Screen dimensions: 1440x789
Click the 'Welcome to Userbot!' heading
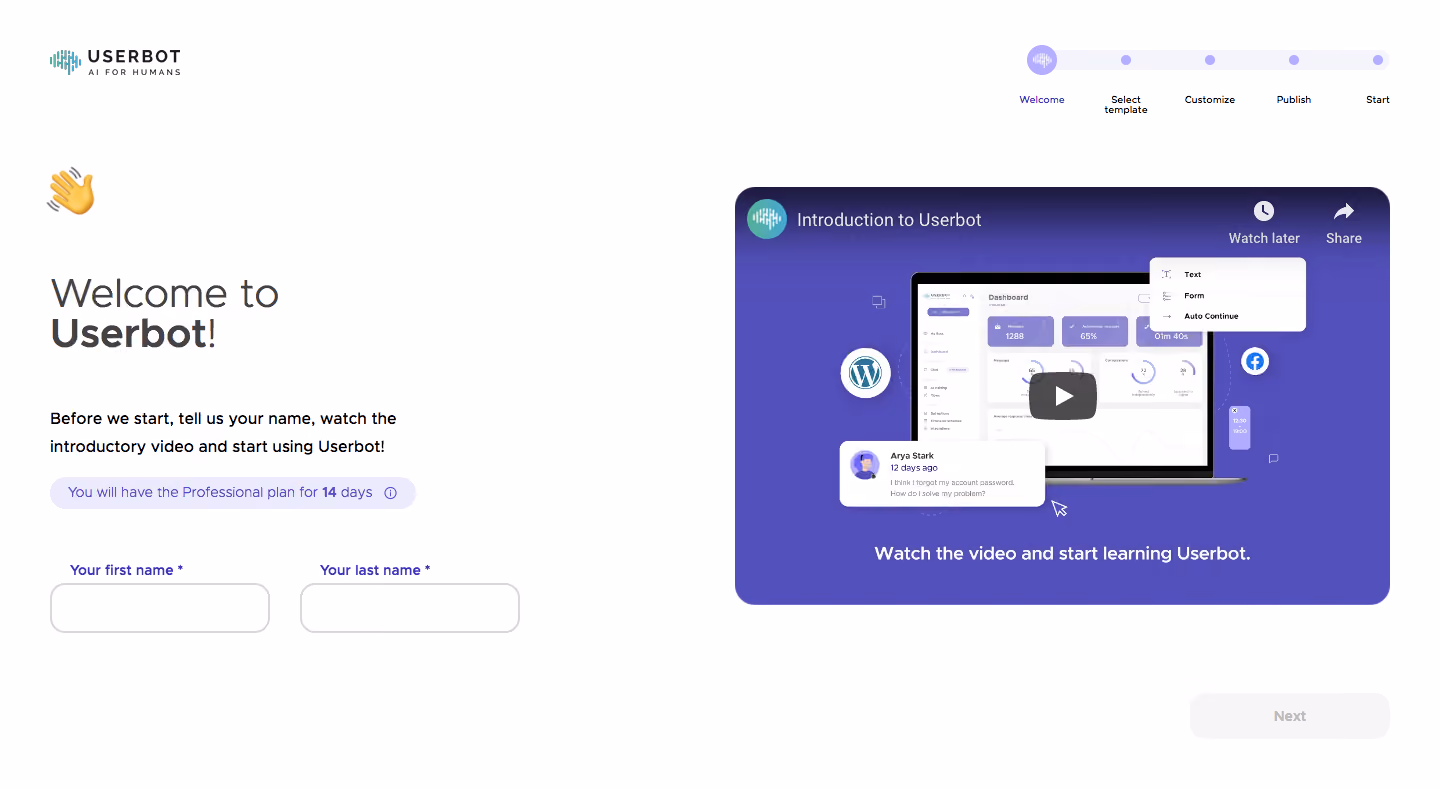pyautogui.click(x=165, y=313)
